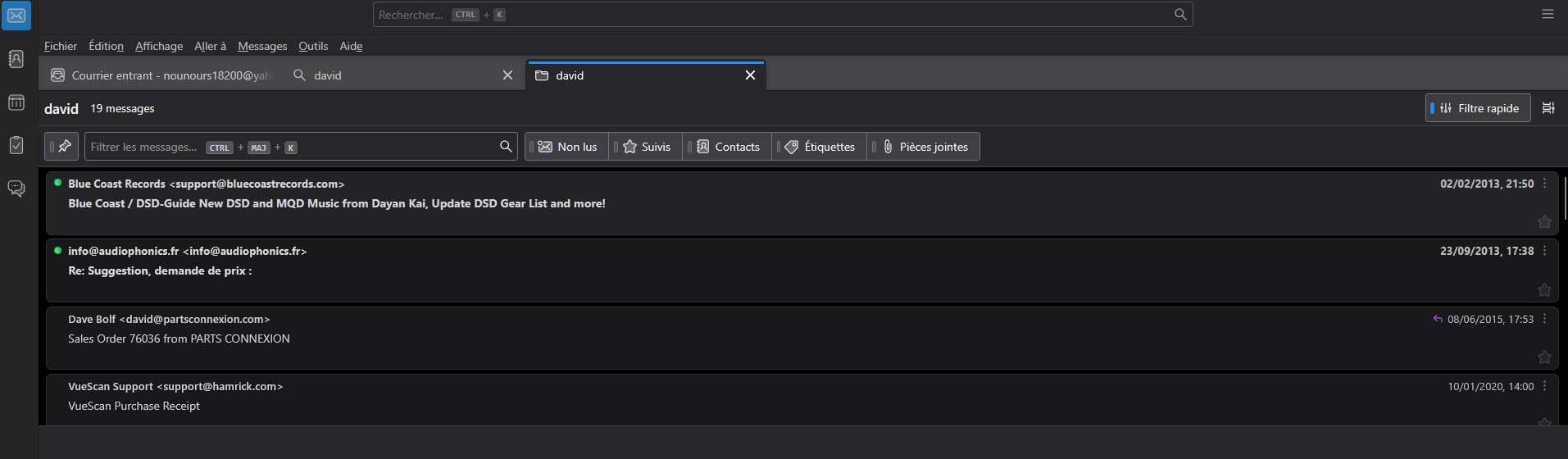Image resolution: width=1568 pixels, height=459 pixels.
Task: Click the Filtre rapide button
Action: 1478,108
